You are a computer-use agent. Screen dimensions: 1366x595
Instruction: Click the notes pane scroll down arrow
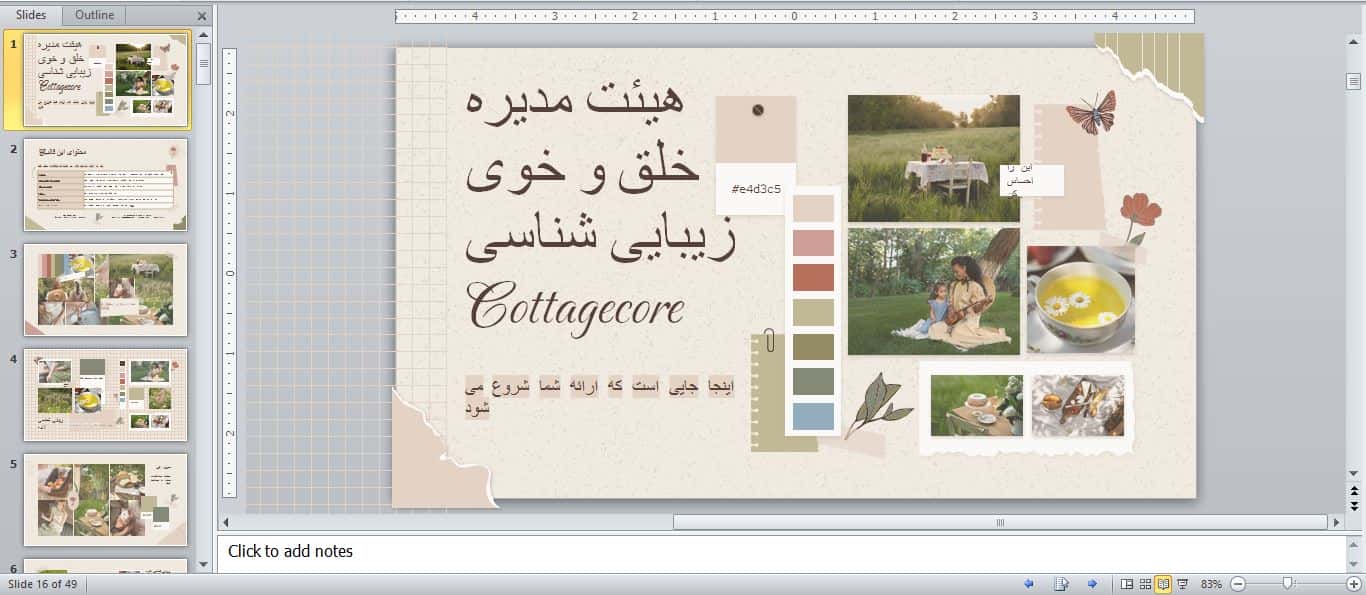1354,566
